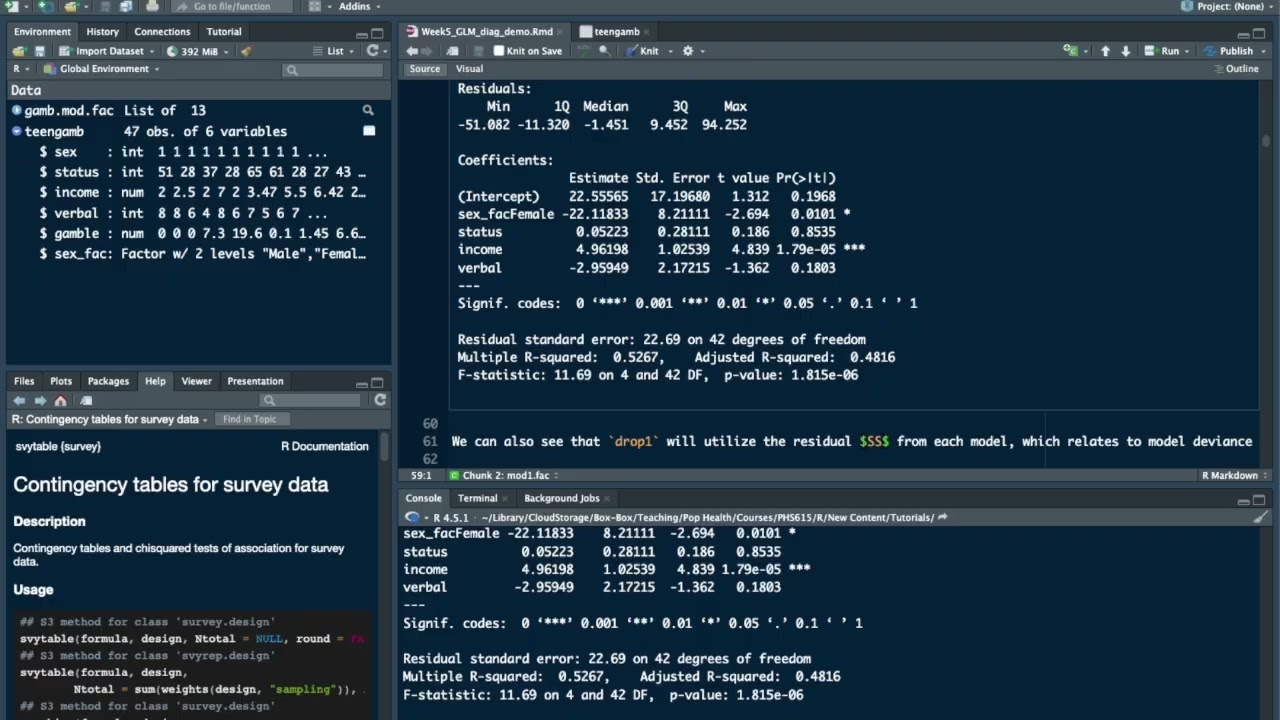The image size is (1280, 720).
Task: Switch editor to Visual mode
Action: tap(469, 69)
